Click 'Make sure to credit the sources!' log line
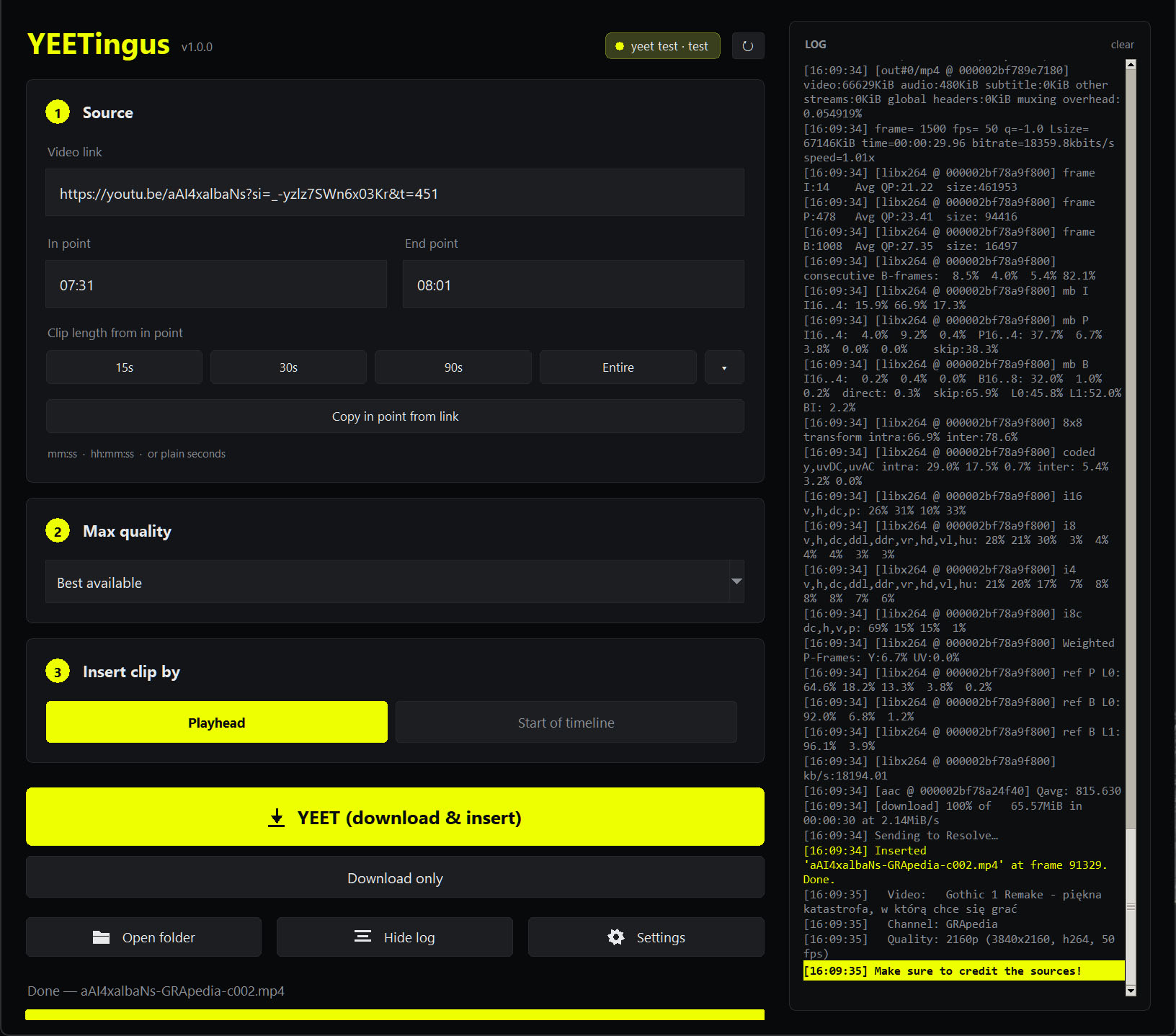1176x1036 pixels. tap(963, 970)
